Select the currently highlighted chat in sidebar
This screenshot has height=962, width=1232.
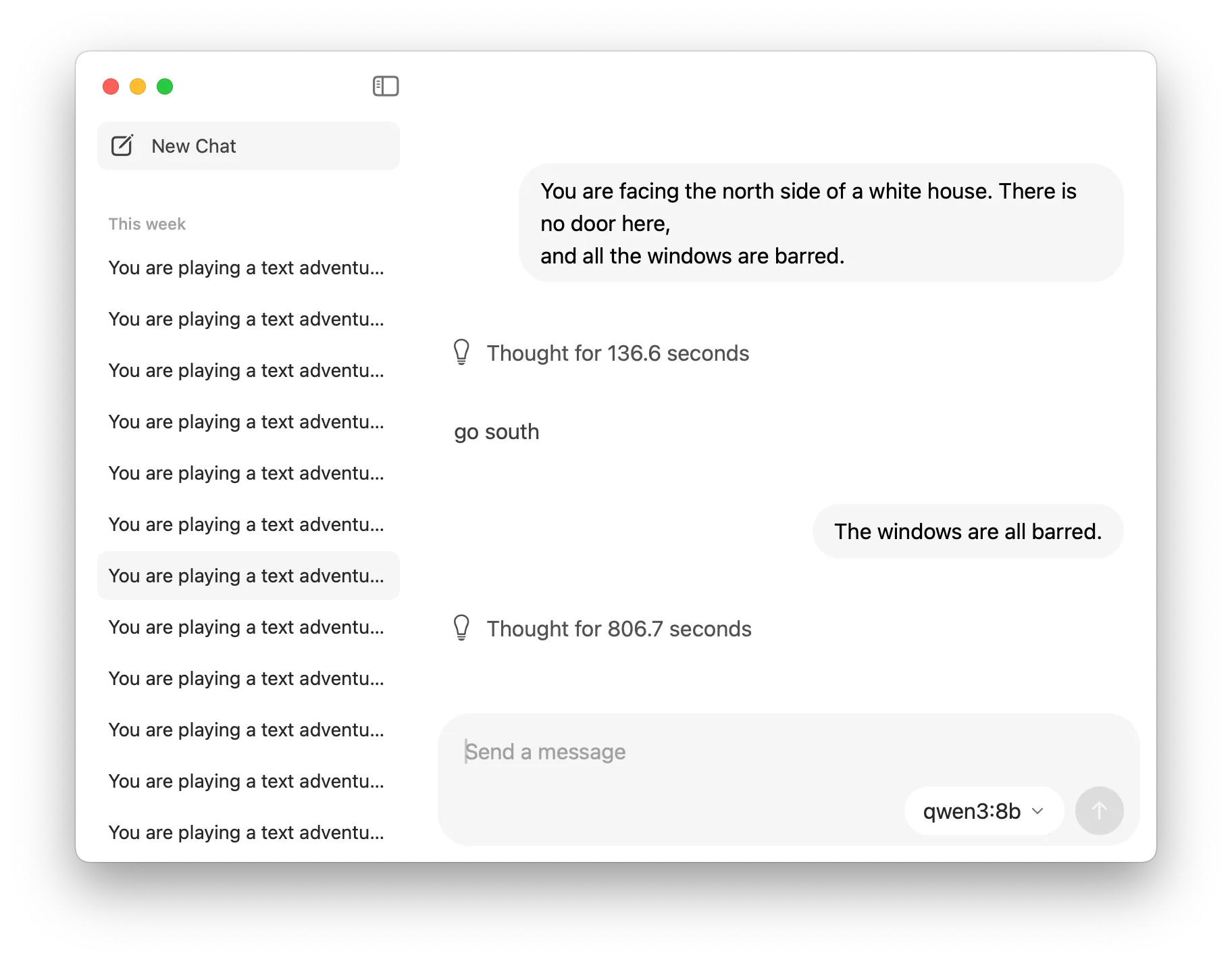pyautogui.click(x=247, y=576)
